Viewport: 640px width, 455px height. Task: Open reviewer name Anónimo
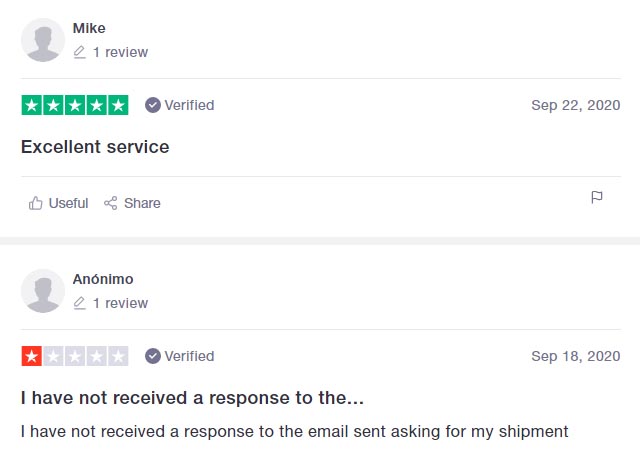[103, 279]
